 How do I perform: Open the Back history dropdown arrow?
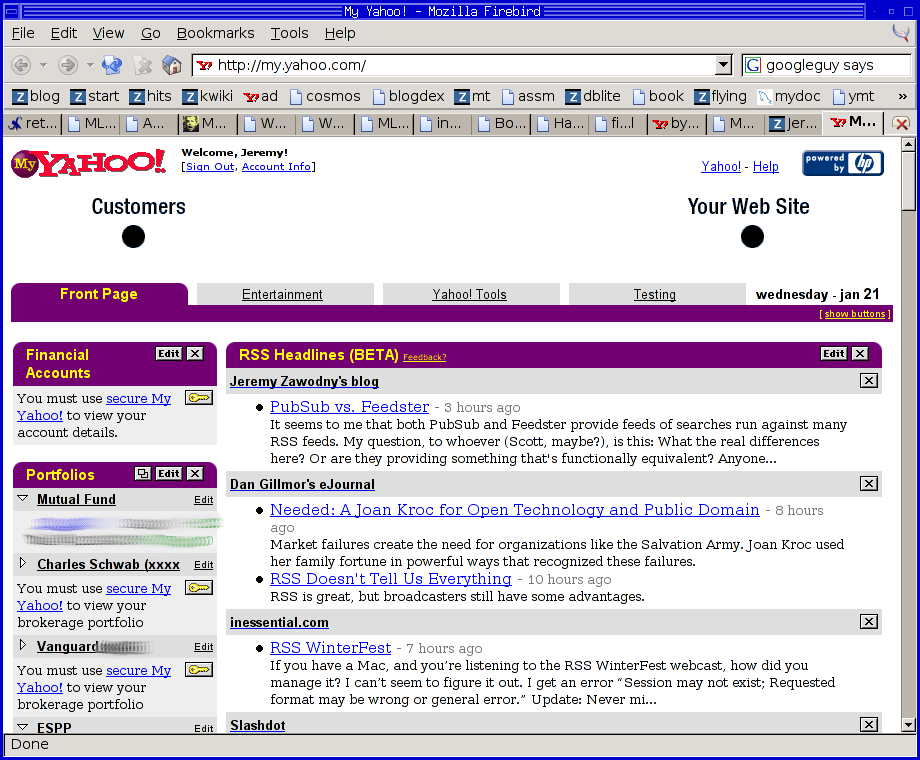43,65
